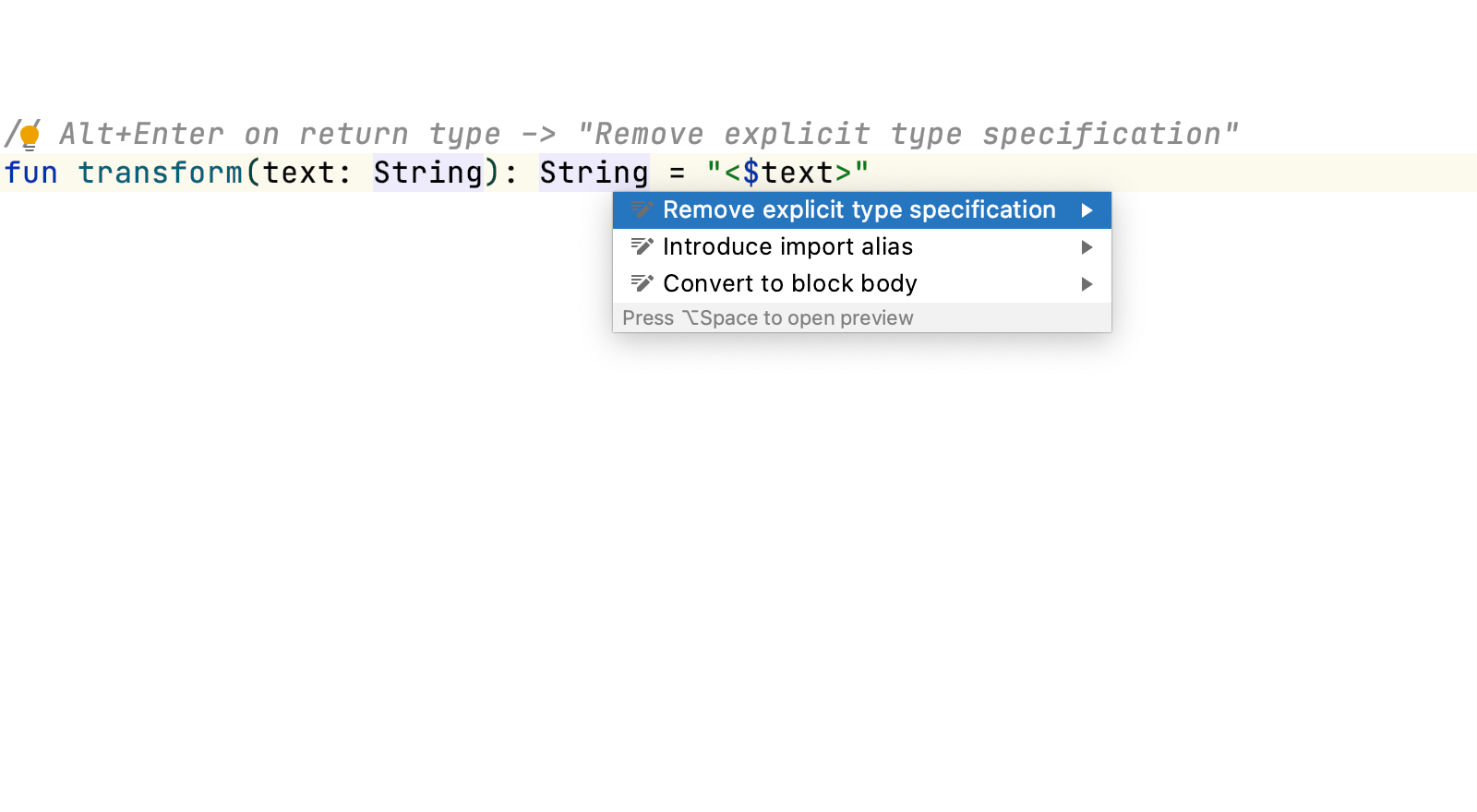
Task: Click the intention pencil icon beside Introduce import alias
Action: 642,246
